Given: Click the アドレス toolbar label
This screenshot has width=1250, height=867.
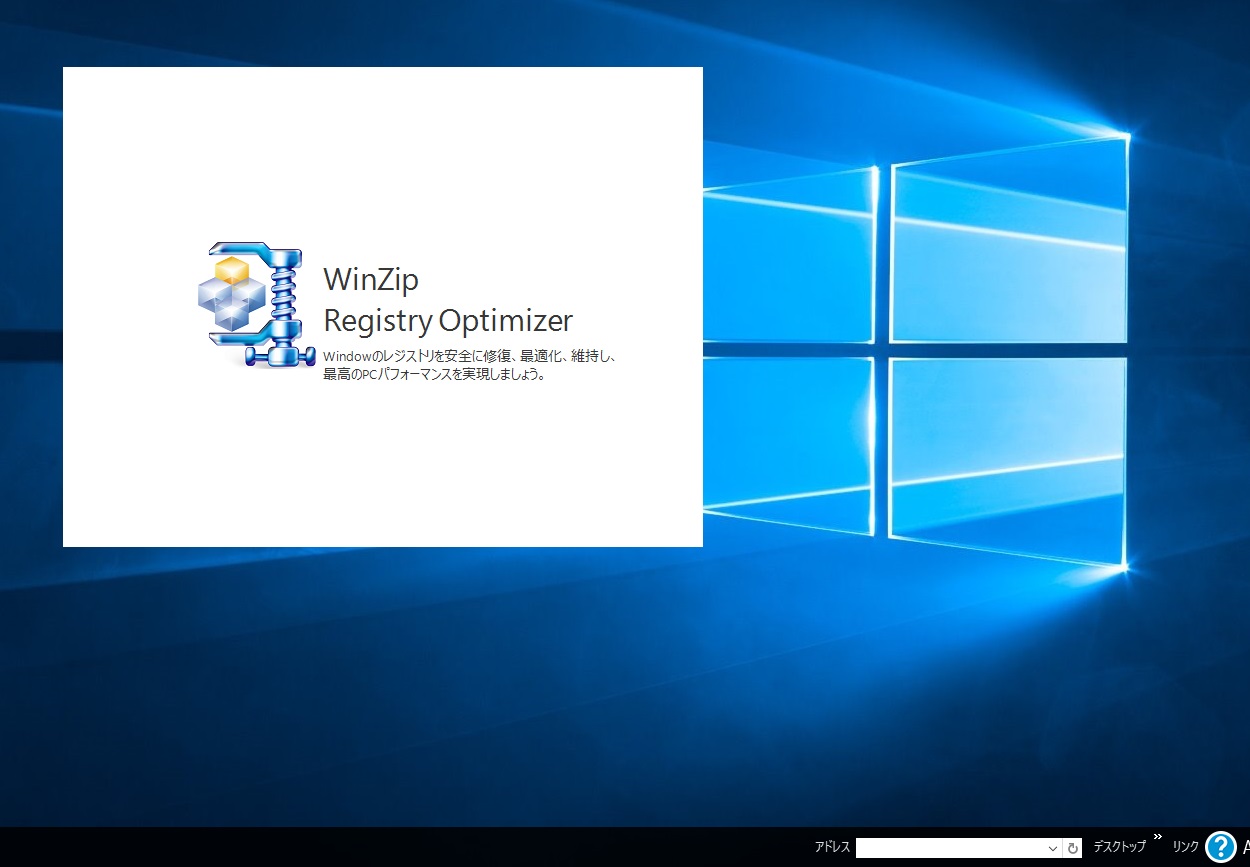Looking at the screenshot, I should pyautogui.click(x=832, y=847).
